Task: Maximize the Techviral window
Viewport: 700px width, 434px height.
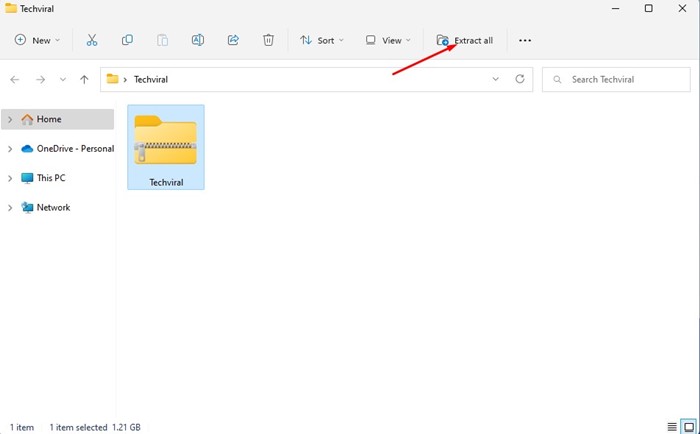Action: (649, 8)
